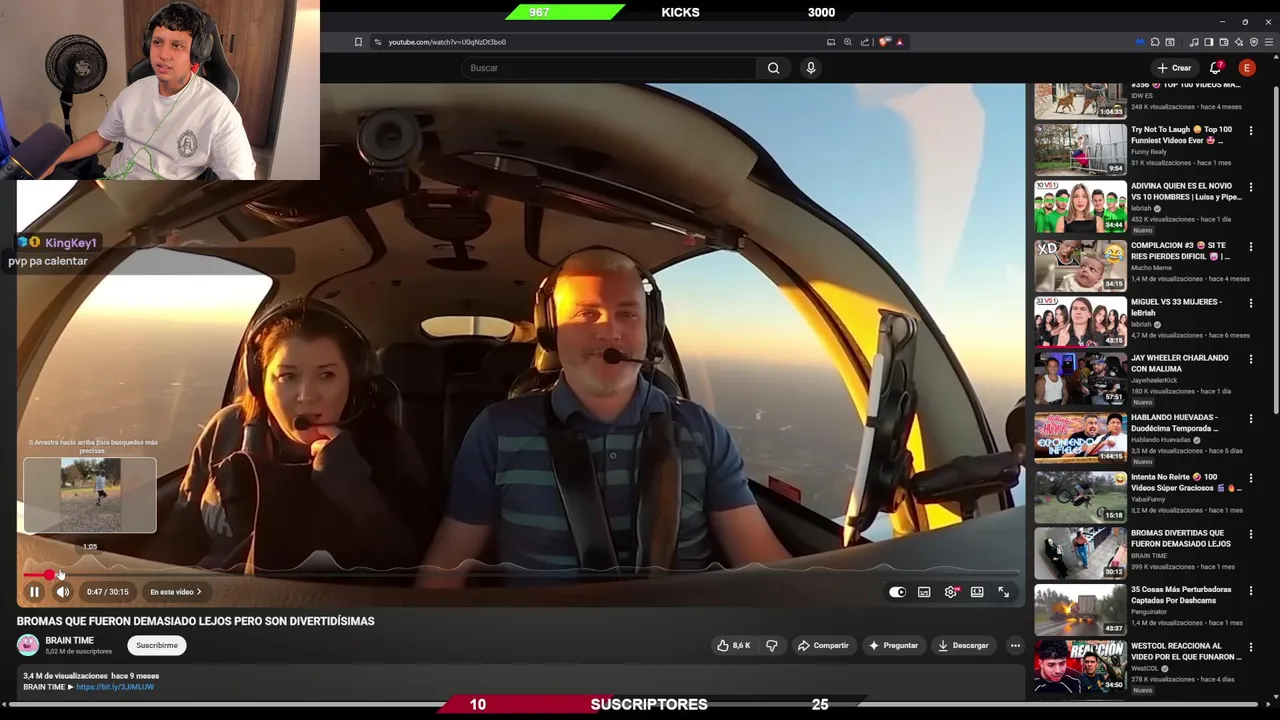Click 'Mucho Meme' channel name
The height and width of the screenshot is (720, 1280).
(1151, 269)
